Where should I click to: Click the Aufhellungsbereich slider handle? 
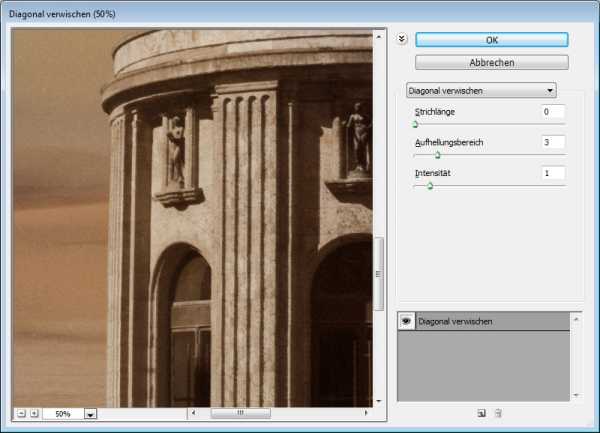tap(437, 155)
